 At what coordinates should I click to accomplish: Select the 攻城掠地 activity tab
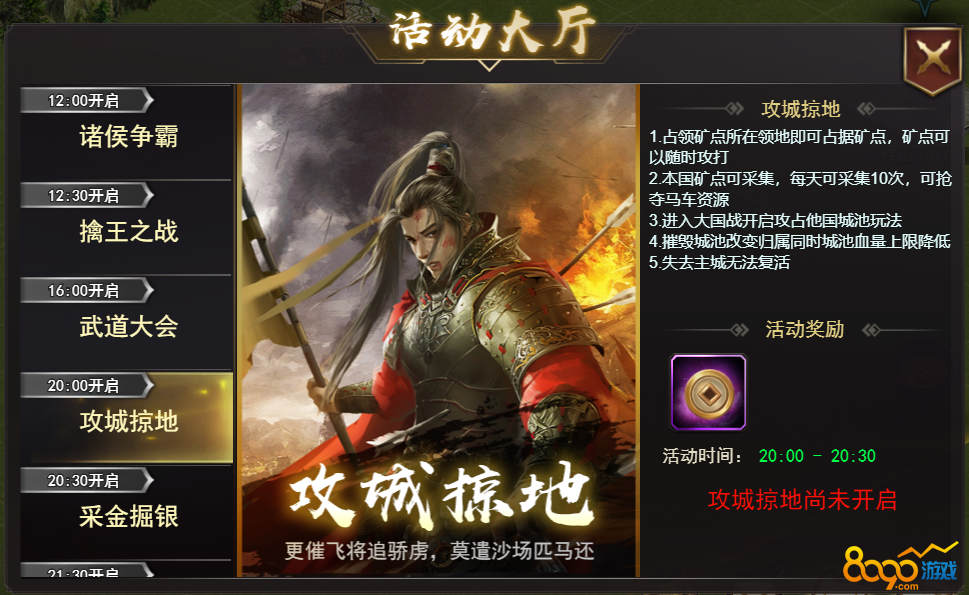click(127, 418)
